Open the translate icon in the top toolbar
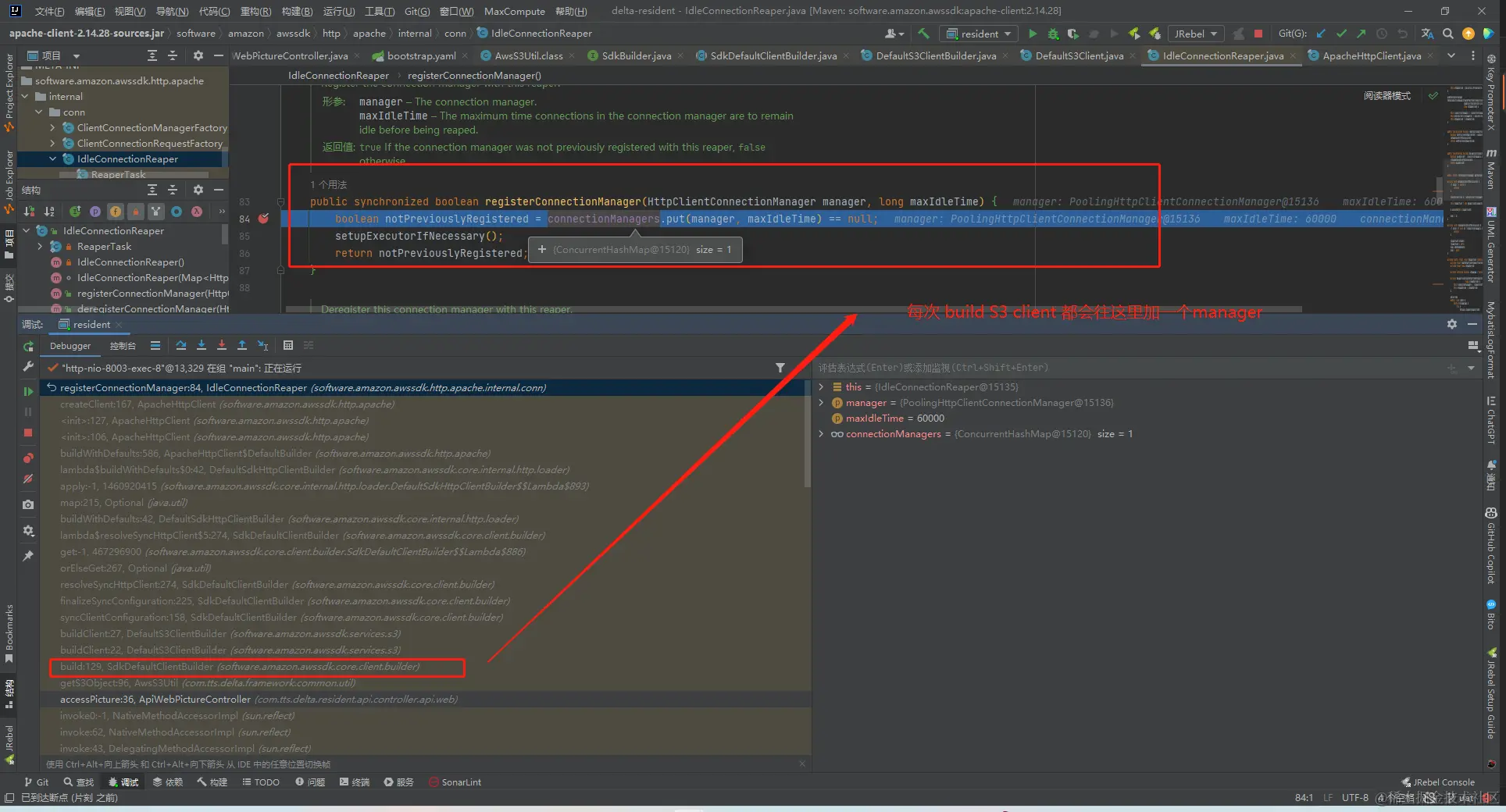This screenshot has height=812, width=1506. pos(1427,34)
